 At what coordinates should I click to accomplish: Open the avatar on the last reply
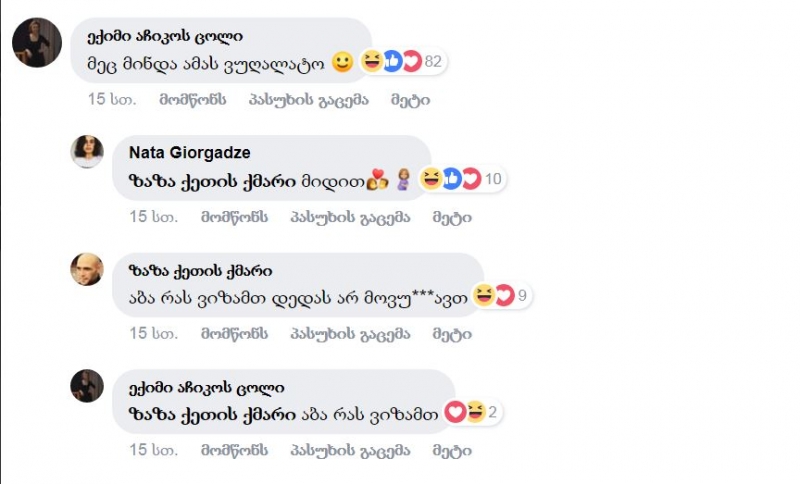click(87, 386)
